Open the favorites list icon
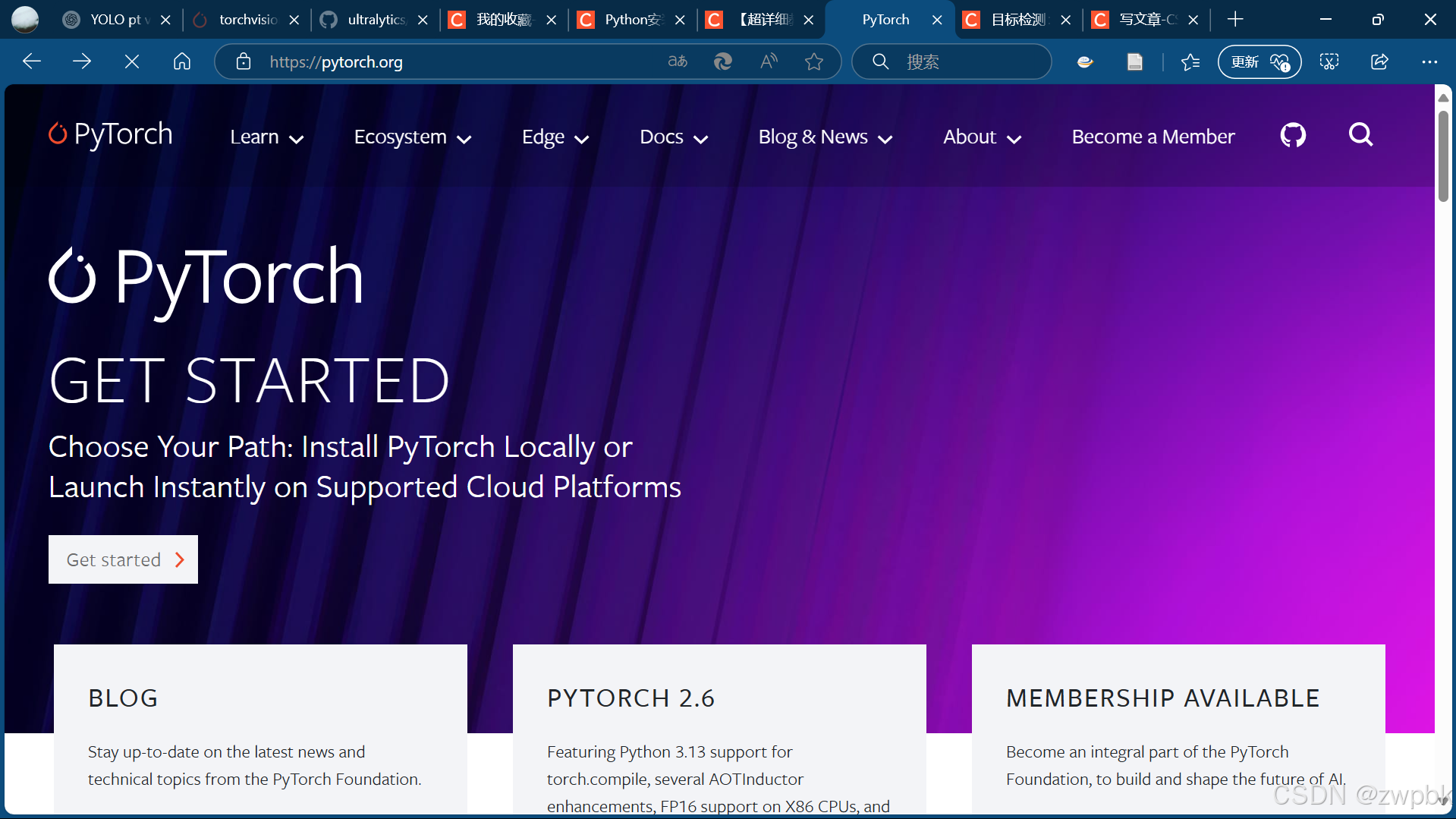The width and height of the screenshot is (1456, 819). point(1190,61)
